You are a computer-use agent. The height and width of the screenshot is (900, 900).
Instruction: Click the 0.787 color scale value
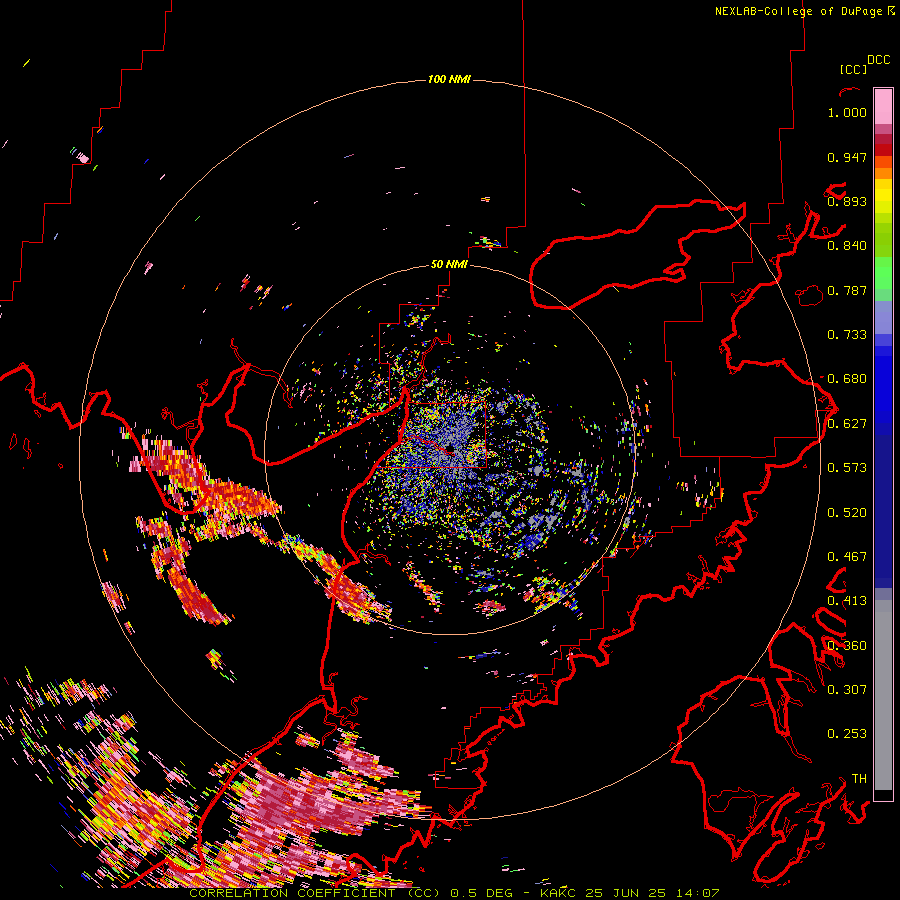(847, 290)
